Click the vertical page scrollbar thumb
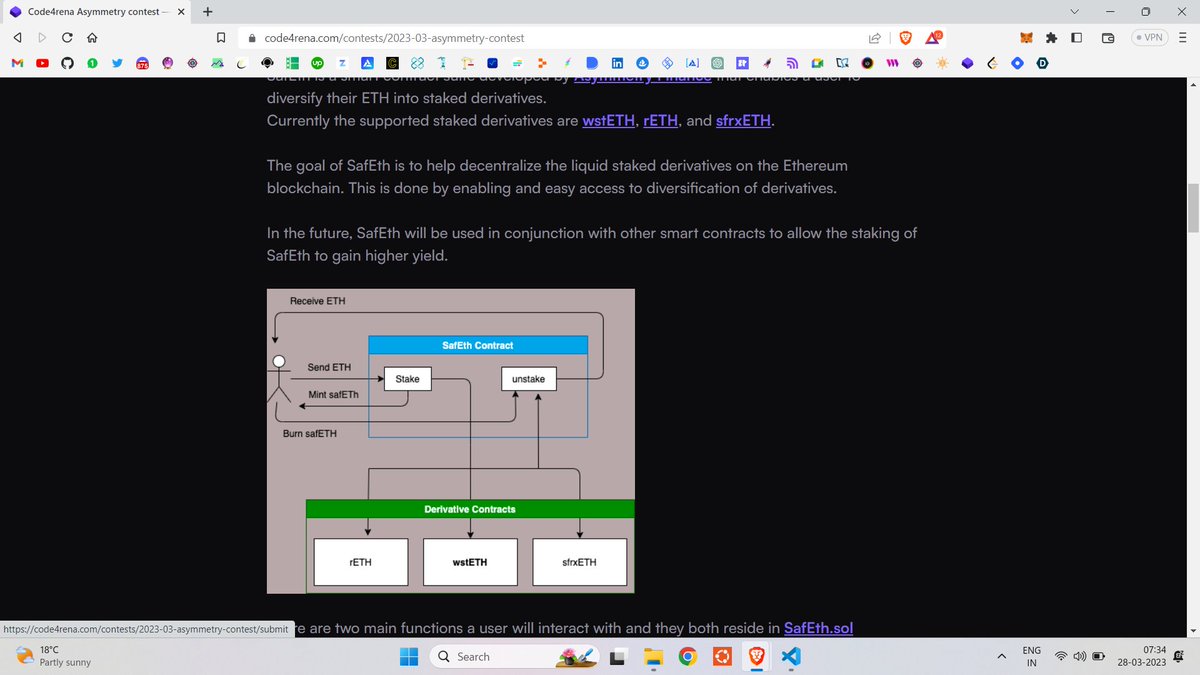Viewport: 1200px width, 675px height. coord(1191,207)
